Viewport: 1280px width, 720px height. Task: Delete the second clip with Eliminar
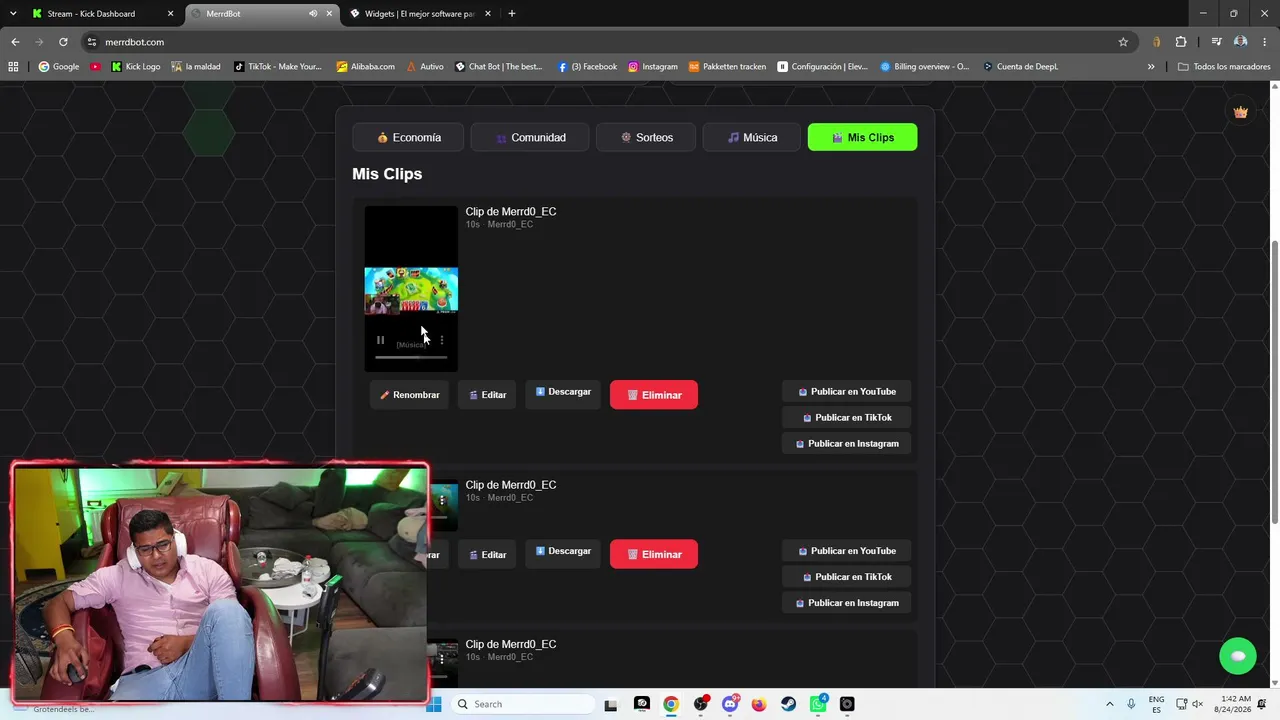point(654,555)
